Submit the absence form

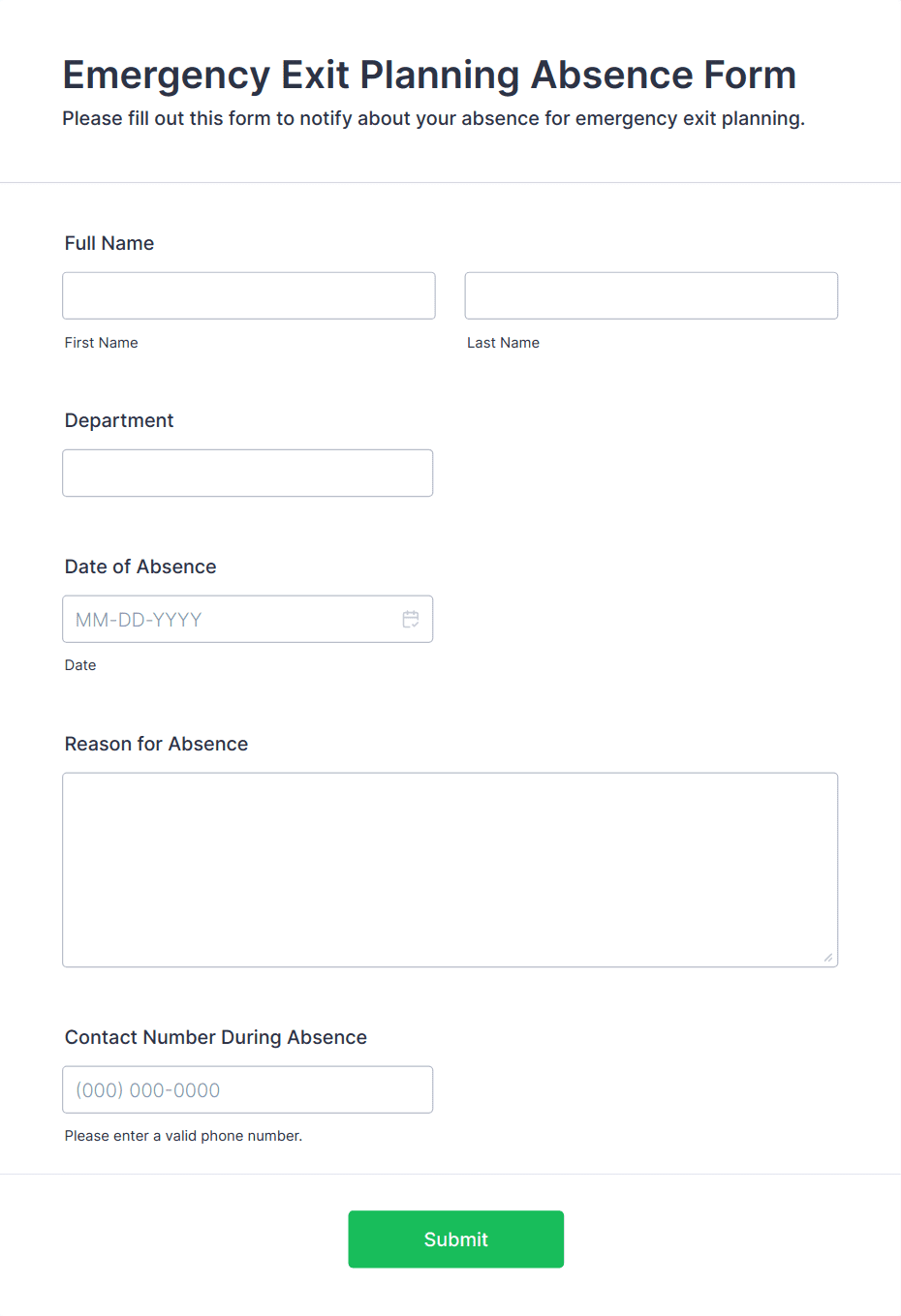click(455, 1239)
